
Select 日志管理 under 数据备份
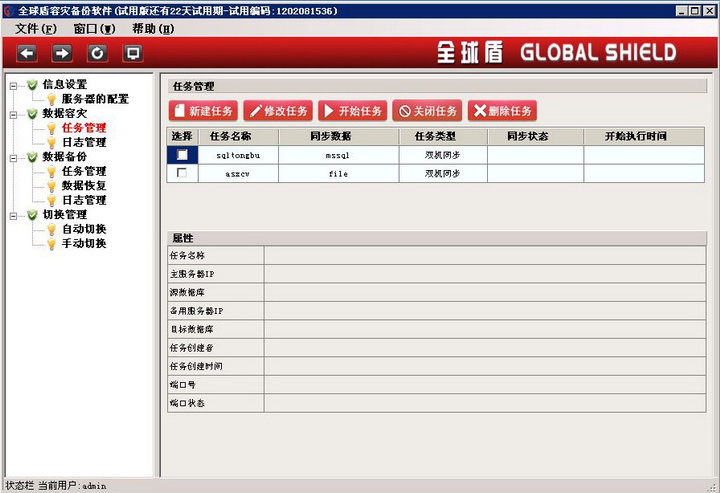click(84, 201)
